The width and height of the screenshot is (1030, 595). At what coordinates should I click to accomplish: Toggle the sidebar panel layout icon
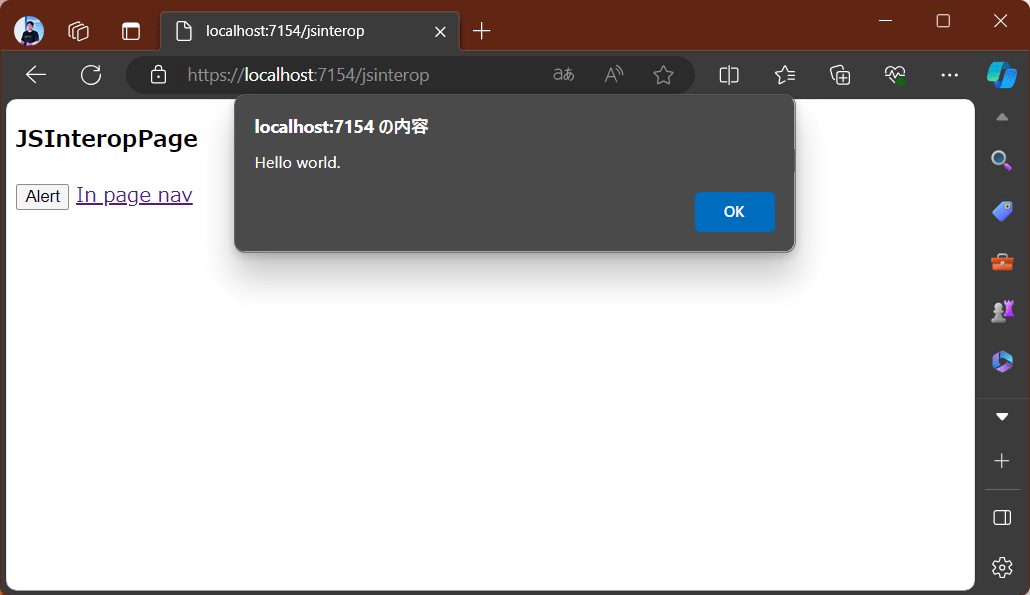pos(1002,518)
